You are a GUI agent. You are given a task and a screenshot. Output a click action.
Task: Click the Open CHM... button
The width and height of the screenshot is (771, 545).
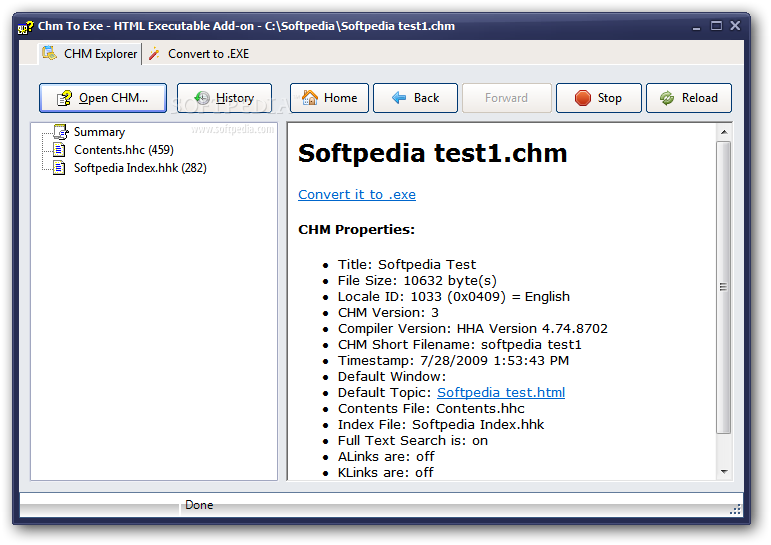tap(103, 98)
